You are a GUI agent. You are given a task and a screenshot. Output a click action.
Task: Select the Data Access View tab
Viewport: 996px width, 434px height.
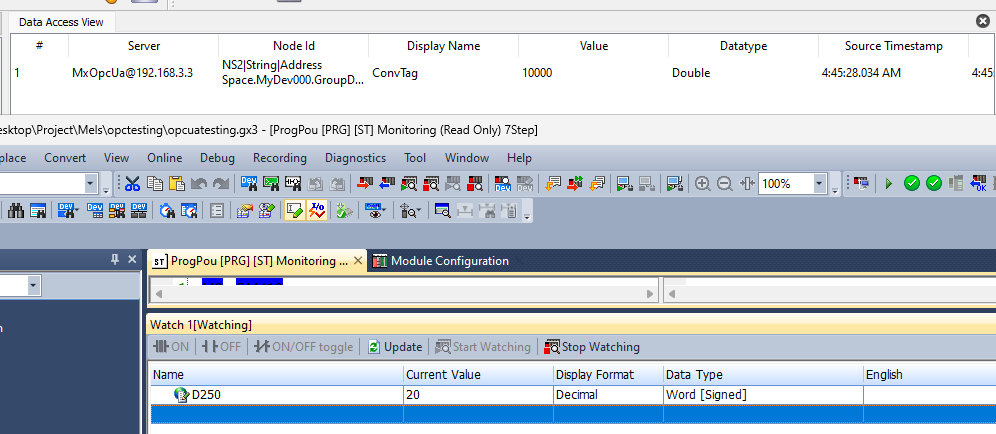(x=62, y=22)
